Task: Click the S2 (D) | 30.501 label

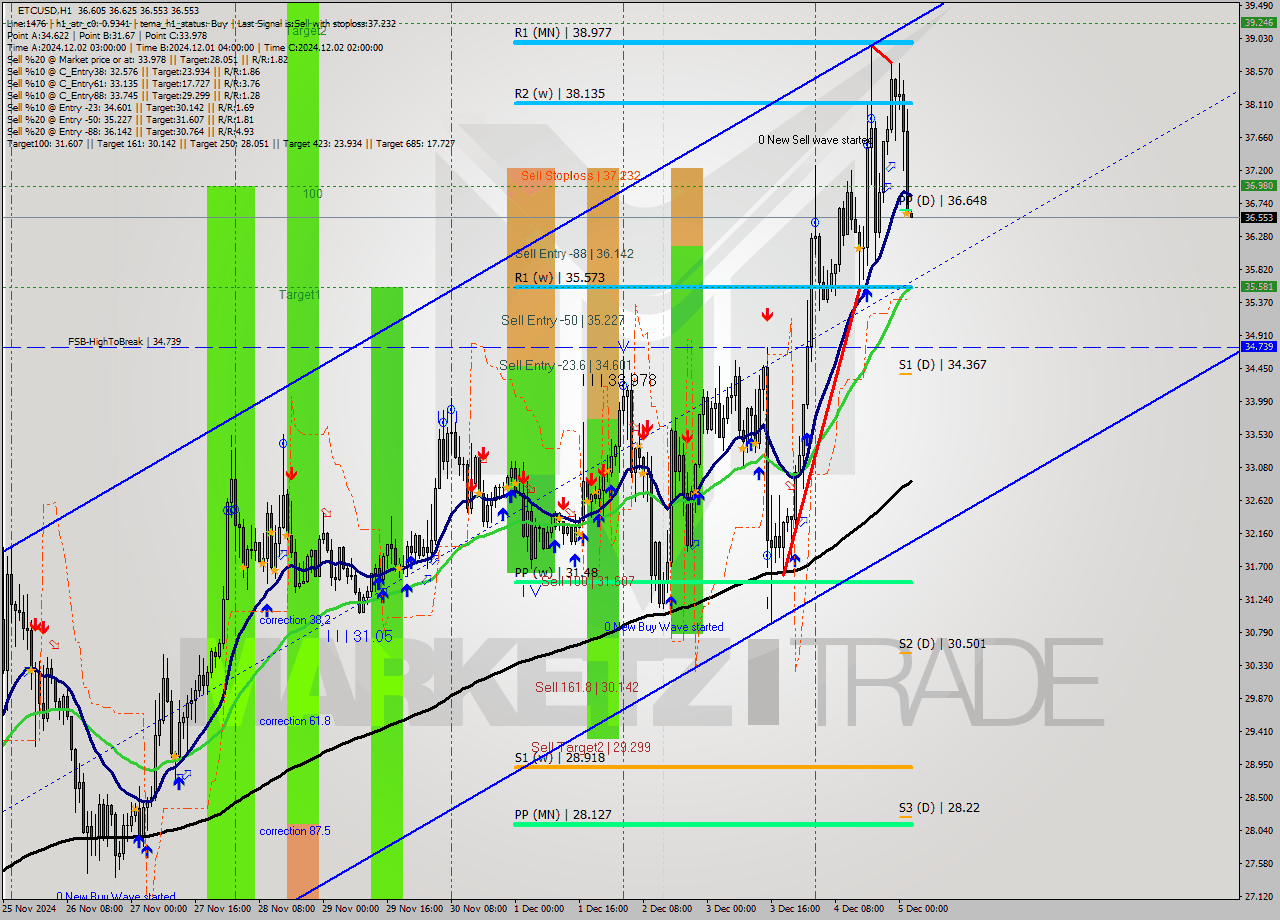Action: pyautogui.click(x=942, y=643)
